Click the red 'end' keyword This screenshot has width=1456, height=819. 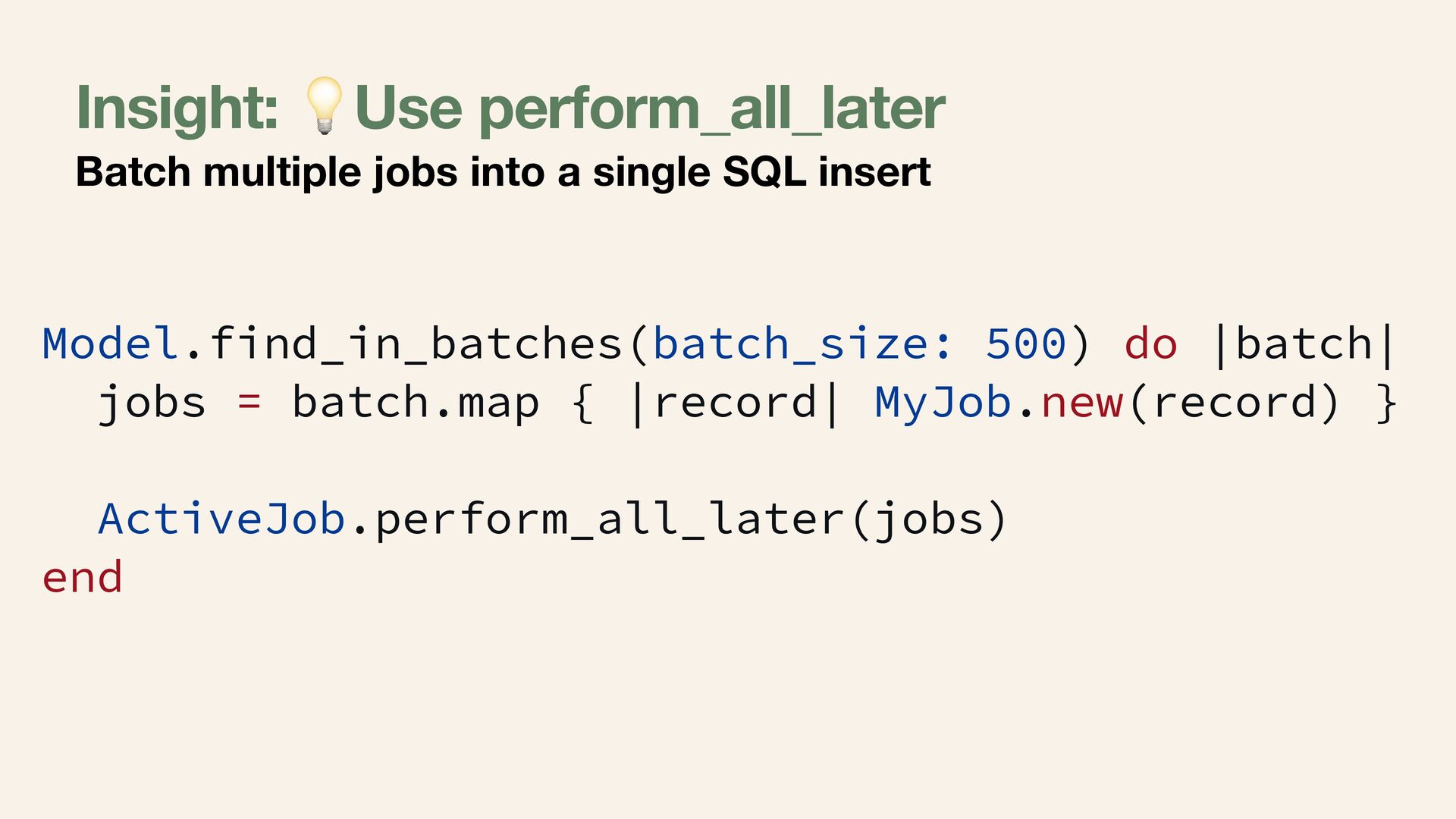[x=82, y=577]
